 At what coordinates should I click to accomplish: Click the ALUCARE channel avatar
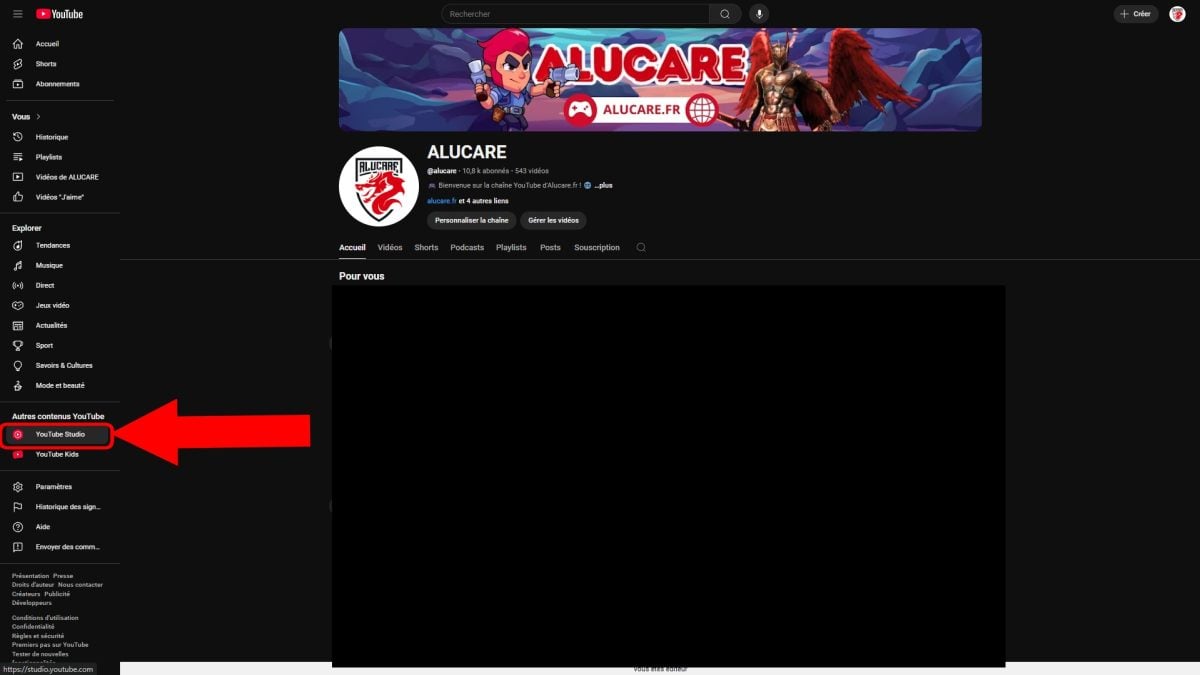[379, 187]
